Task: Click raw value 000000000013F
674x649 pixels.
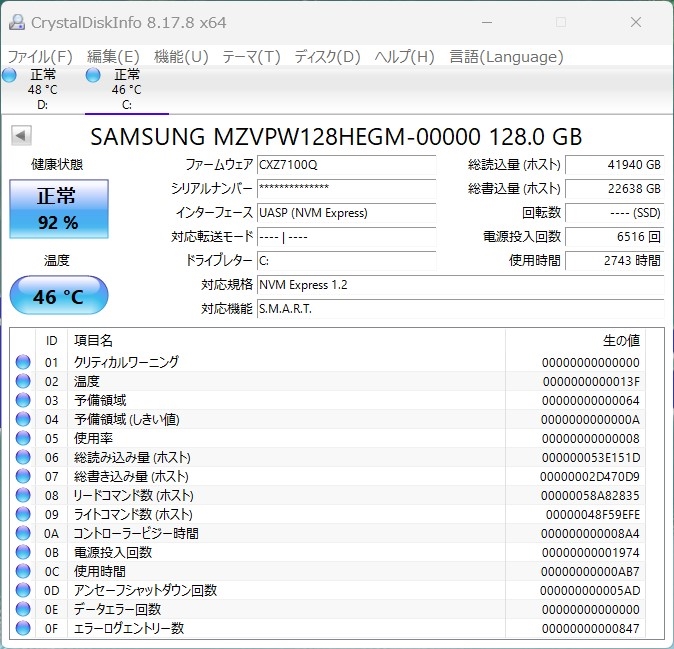Action: pyautogui.click(x=591, y=381)
